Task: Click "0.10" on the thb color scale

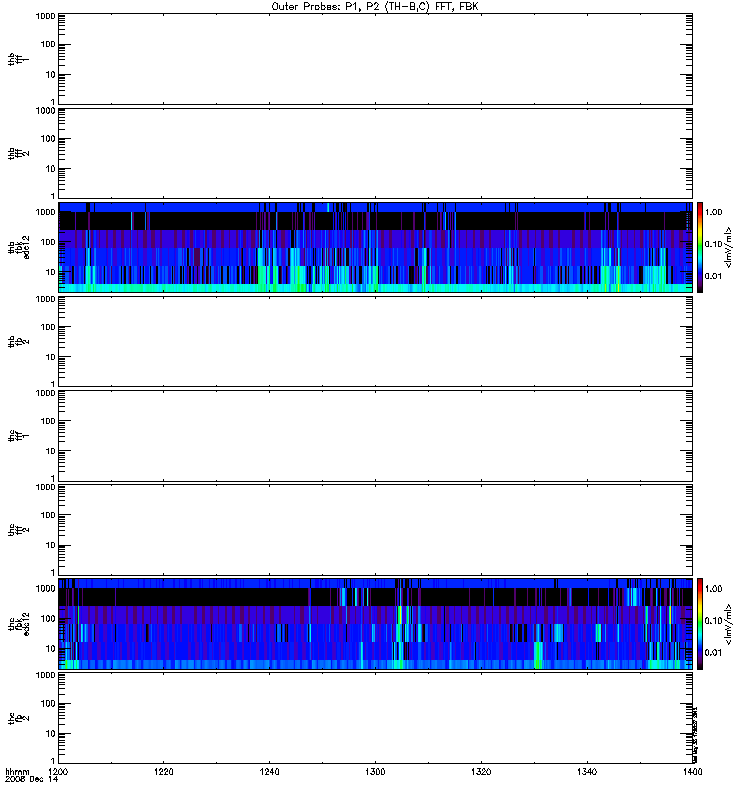Action: point(713,244)
